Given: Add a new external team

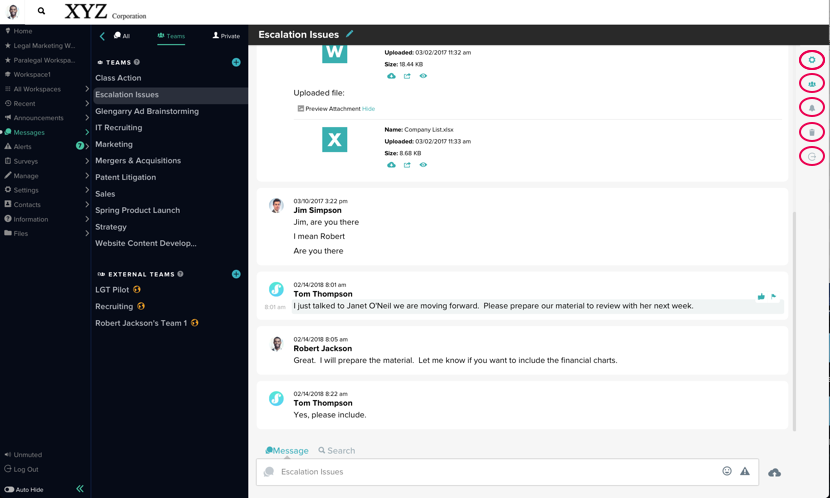Looking at the screenshot, I should [236, 274].
